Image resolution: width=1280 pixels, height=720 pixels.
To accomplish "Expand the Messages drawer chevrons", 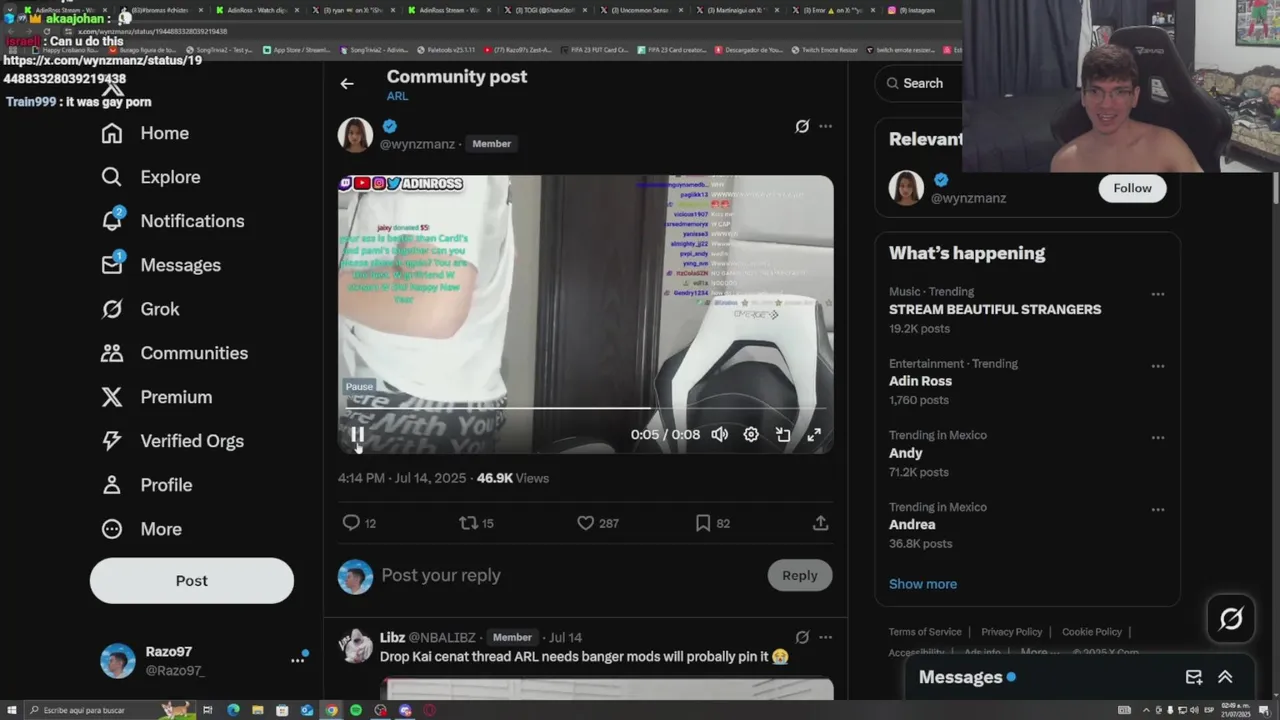I will click(x=1225, y=677).
